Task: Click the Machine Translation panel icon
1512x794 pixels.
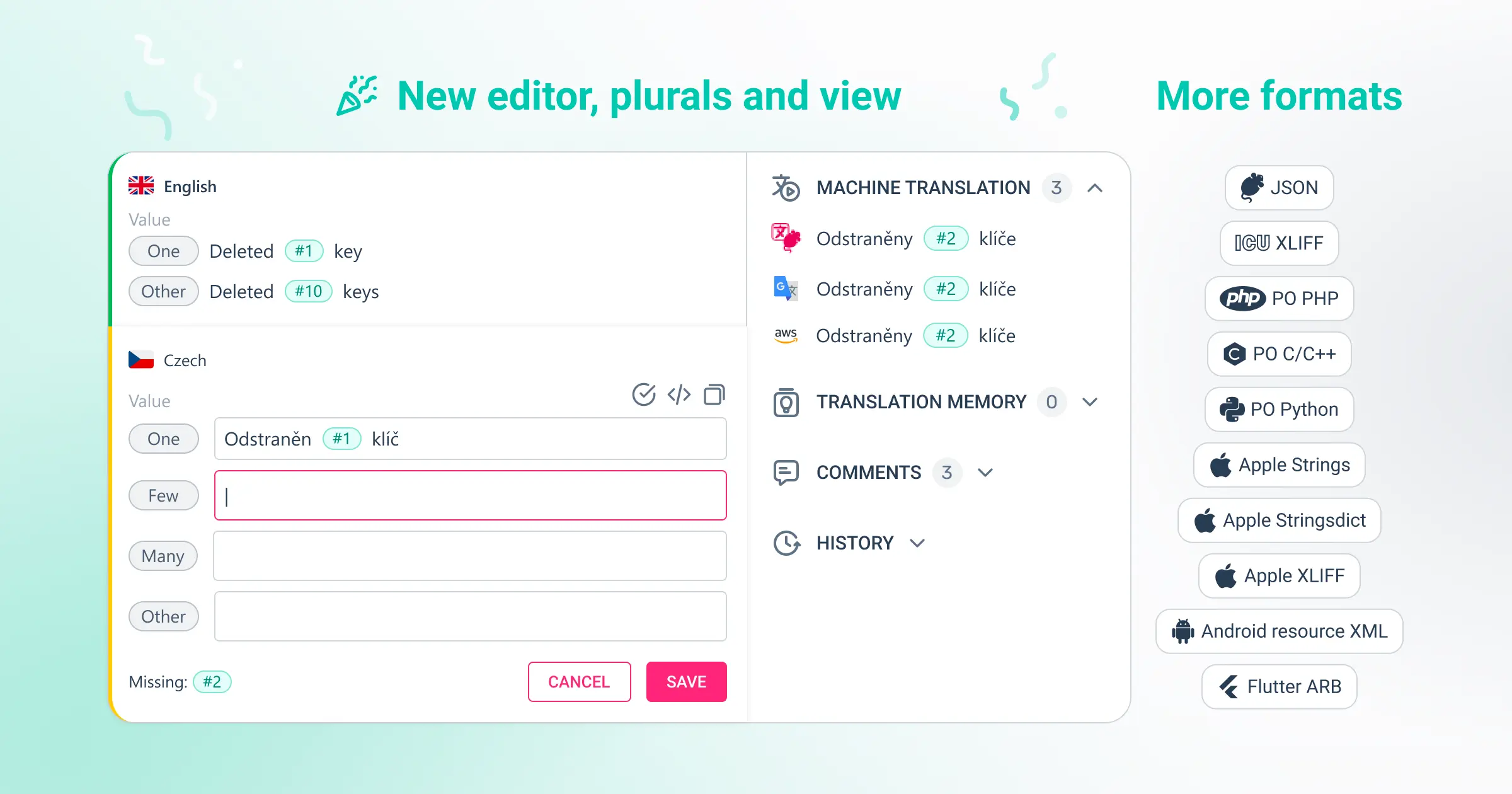Action: pyautogui.click(x=785, y=187)
